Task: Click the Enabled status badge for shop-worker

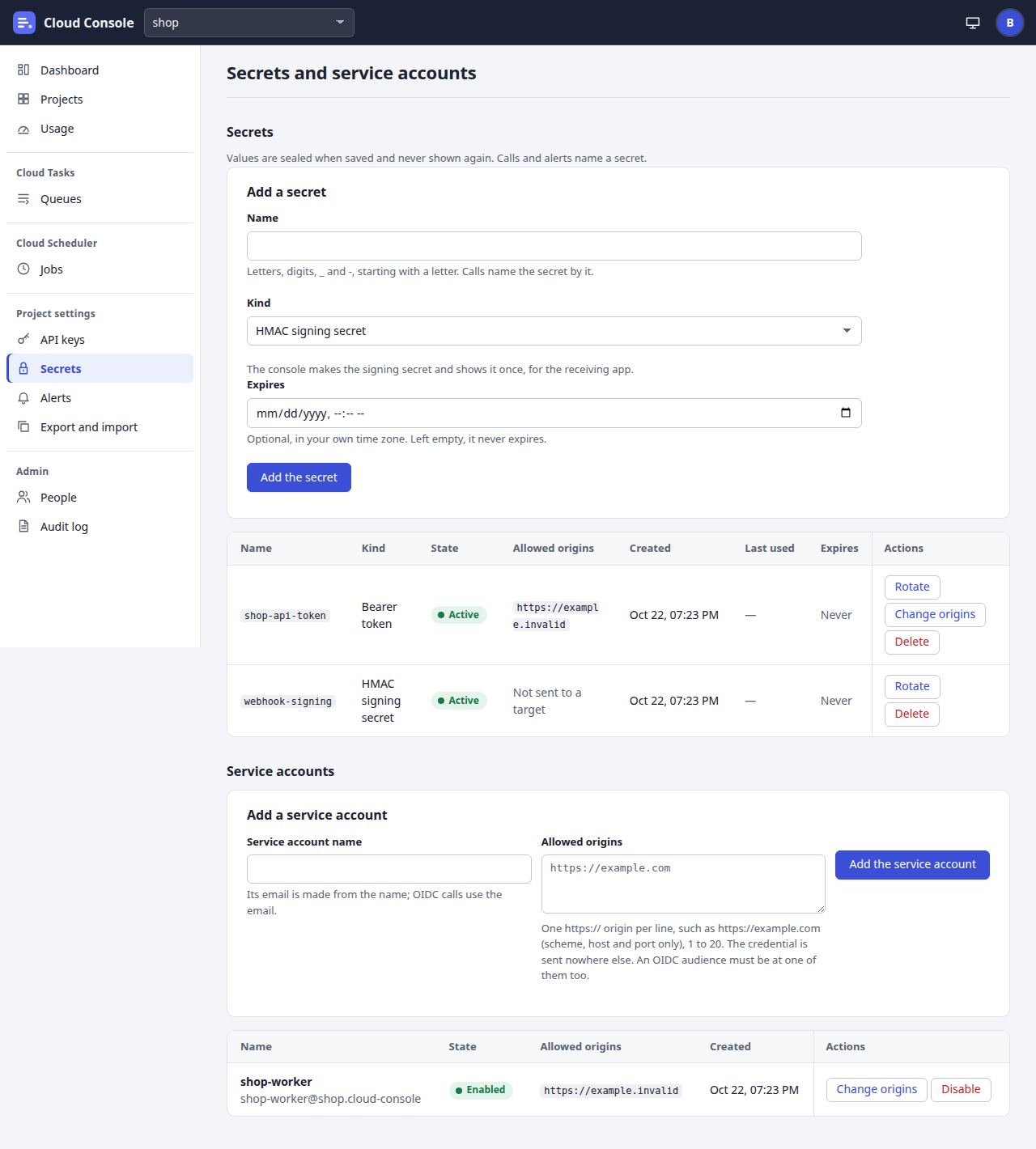Action: click(481, 1090)
